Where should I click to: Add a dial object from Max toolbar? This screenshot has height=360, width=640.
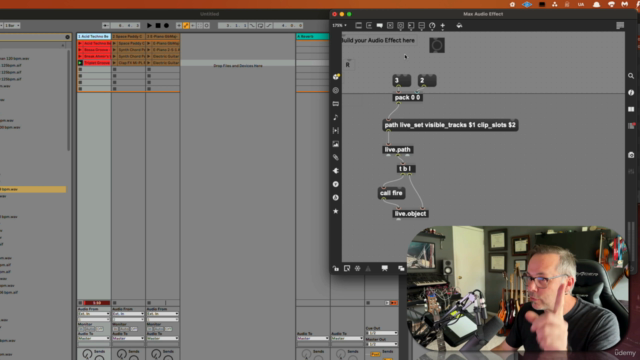[x=432, y=25]
